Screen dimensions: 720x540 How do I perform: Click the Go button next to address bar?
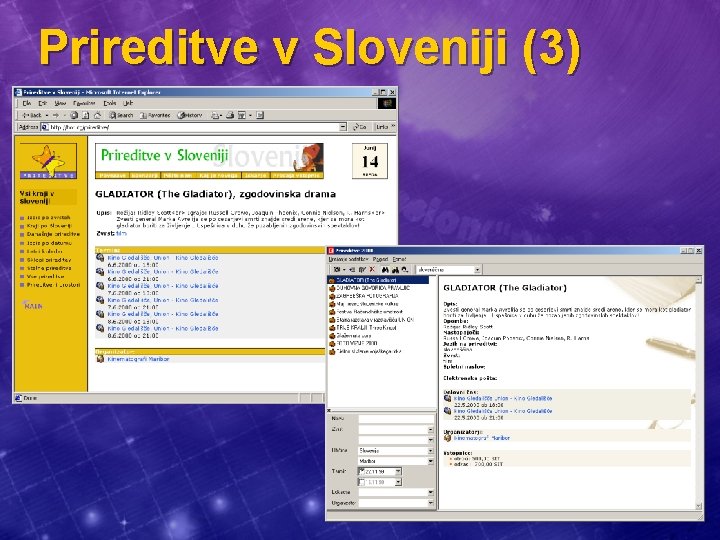(360, 127)
